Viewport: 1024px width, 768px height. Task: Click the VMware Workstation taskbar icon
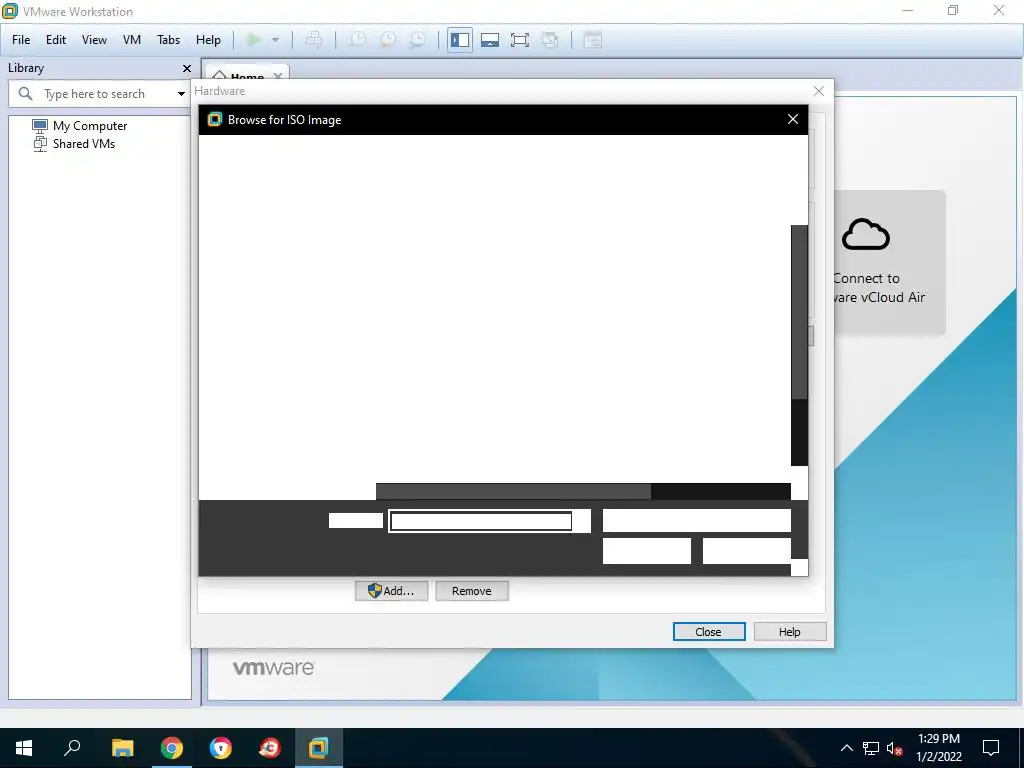(319, 748)
